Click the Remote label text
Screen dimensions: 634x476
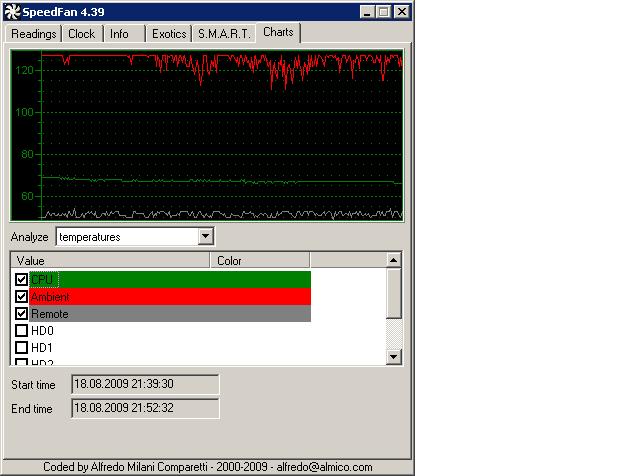point(50,314)
